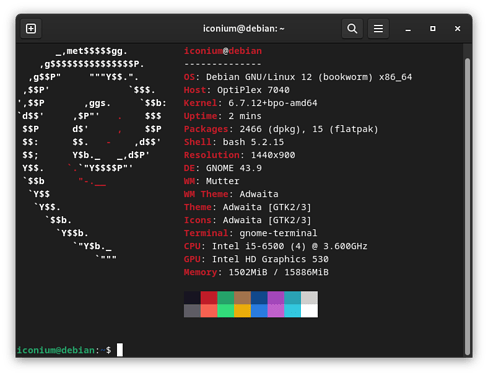Click the iconium@debian window title
Screen dimensions: 488x375
(244, 29)
